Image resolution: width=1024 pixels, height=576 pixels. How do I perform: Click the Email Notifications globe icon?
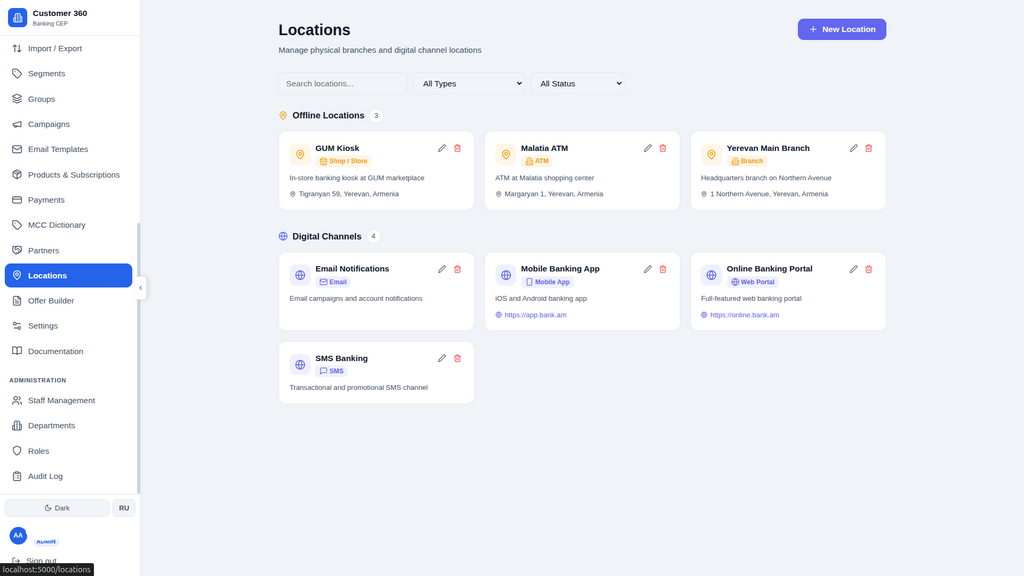(x=300, y=276)
